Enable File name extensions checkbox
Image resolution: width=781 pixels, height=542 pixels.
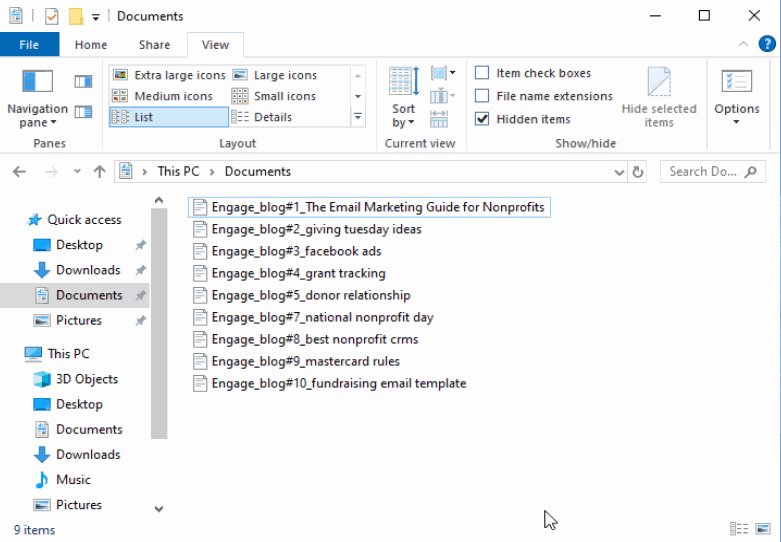click(482, 96)
